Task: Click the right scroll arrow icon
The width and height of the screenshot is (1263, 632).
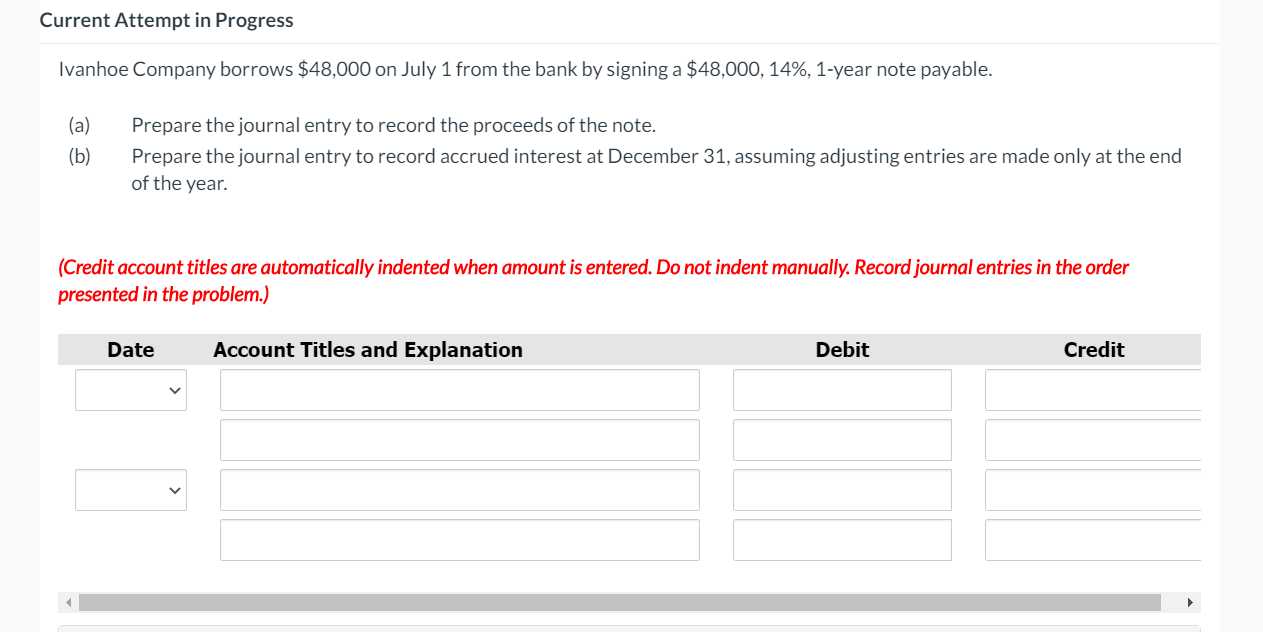Action: (x=1190, y=602)
